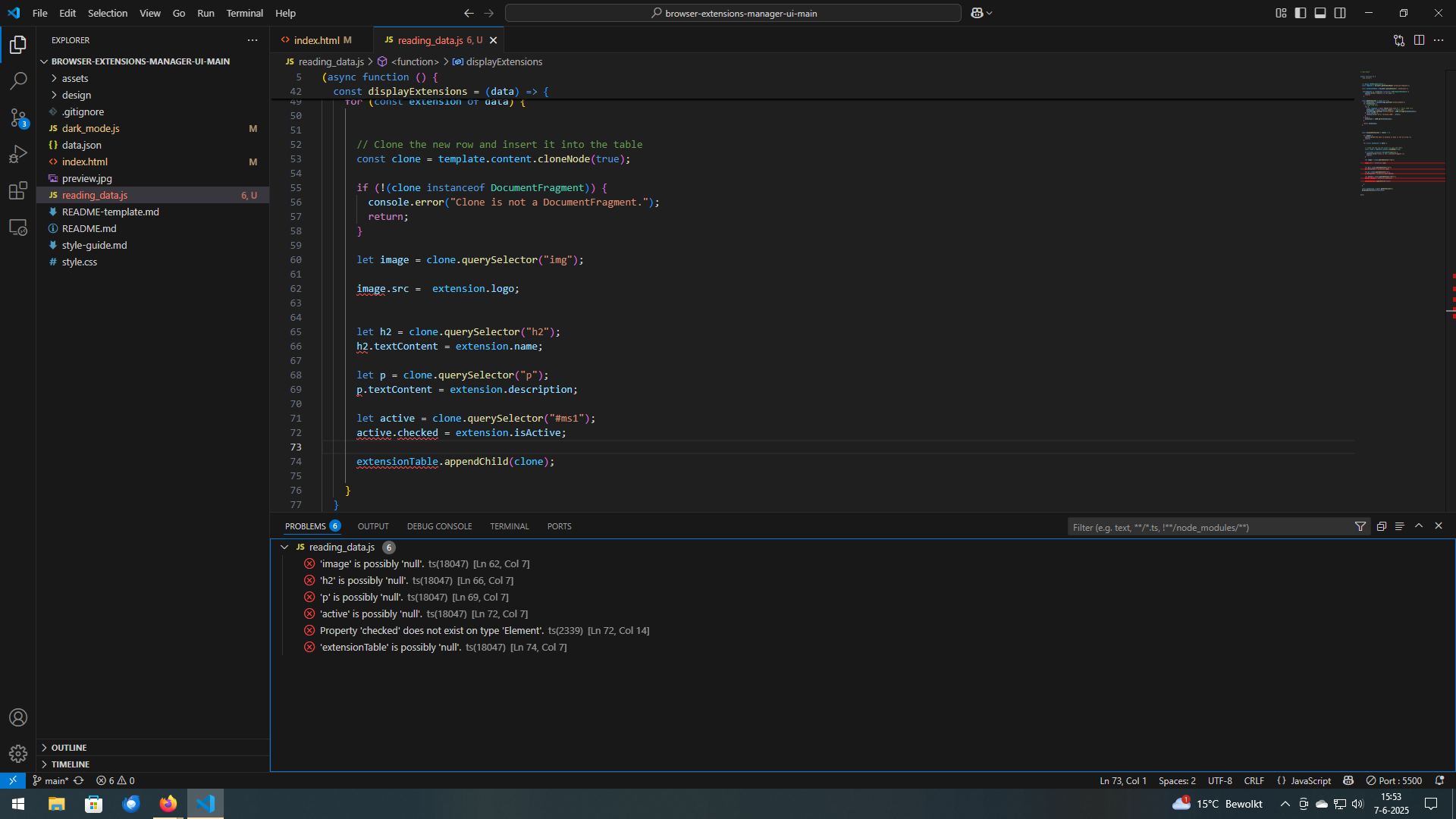The image size is (1456, 819).
Task: Toggle problems view as tree/table
Action: [x=1400, y=526]
